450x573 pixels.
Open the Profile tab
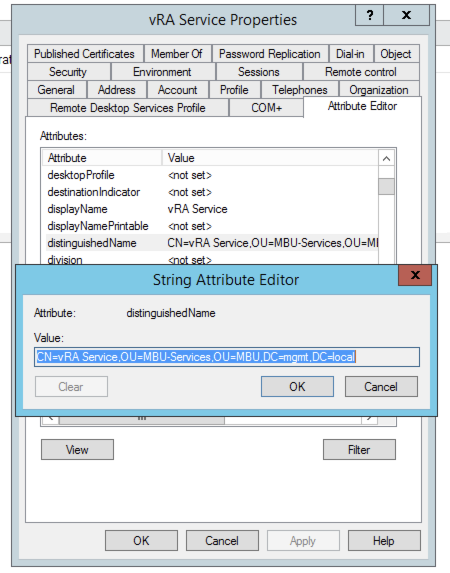[234, 90]
